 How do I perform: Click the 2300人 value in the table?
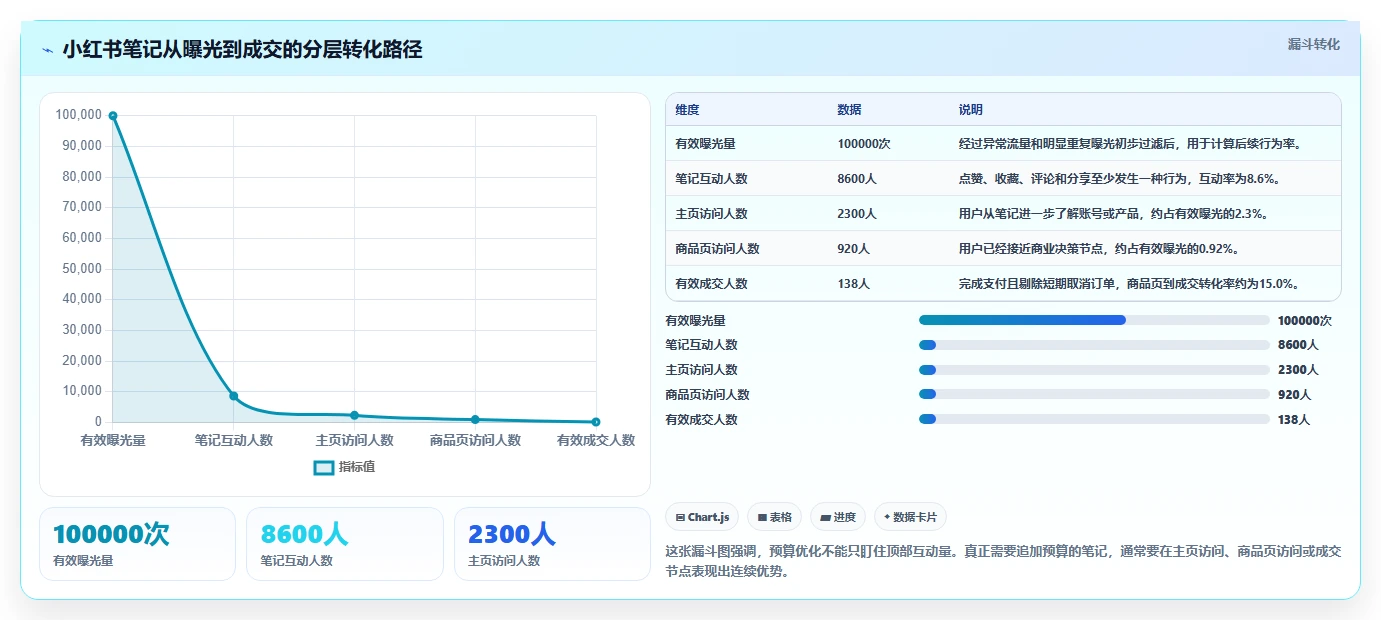(x=857, y=214)
